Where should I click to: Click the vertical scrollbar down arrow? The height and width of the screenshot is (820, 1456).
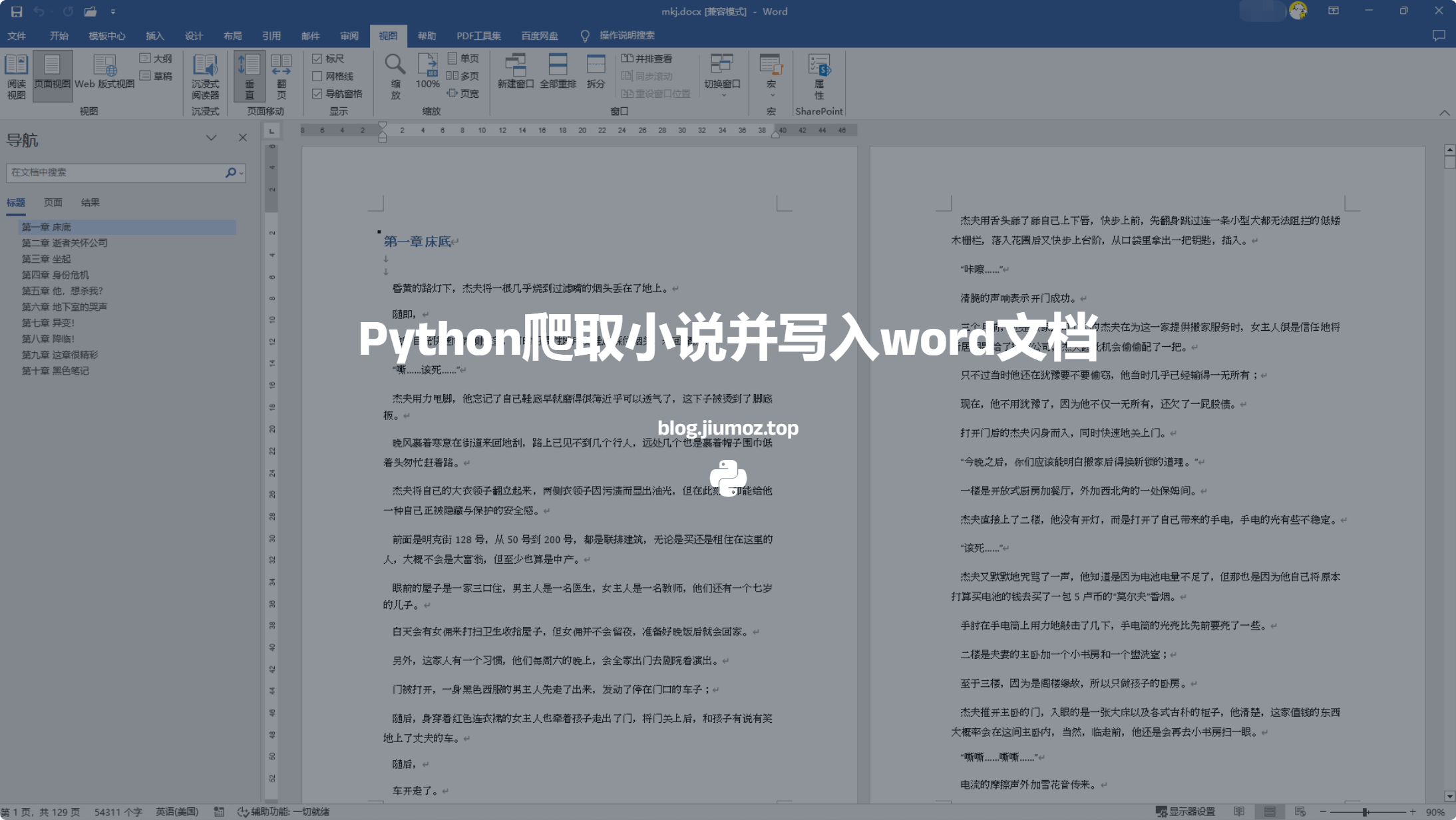tap(1449, 797)
